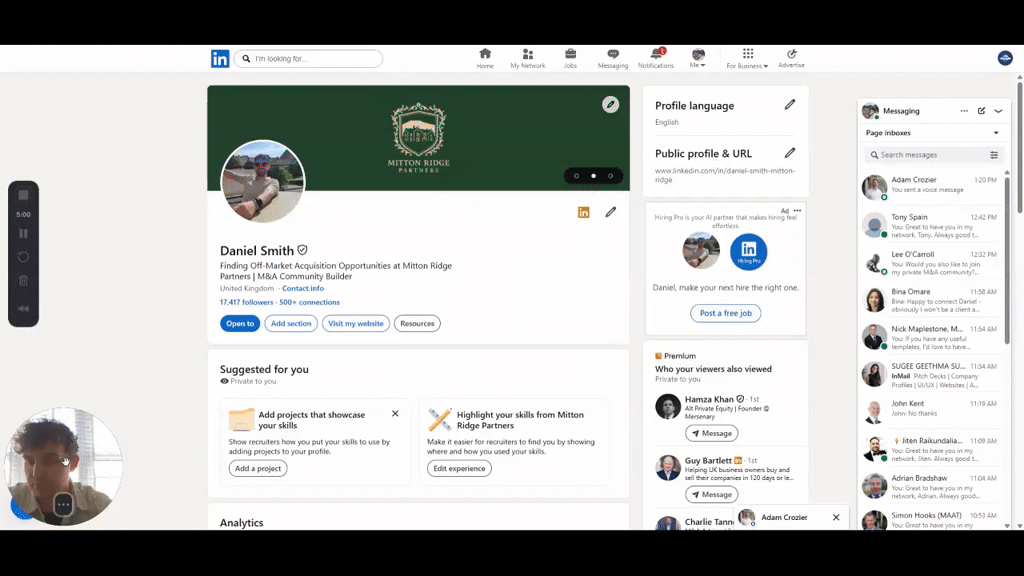Click the orange LinkedIn premium badge icon
1024x576 pixels.
(x=583, y=212)
